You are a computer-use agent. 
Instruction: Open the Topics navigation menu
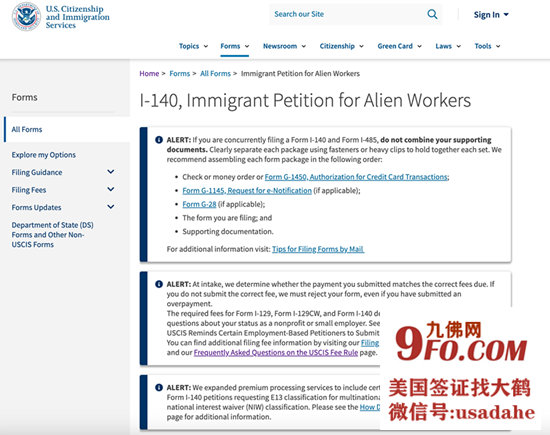coord(193,46)
